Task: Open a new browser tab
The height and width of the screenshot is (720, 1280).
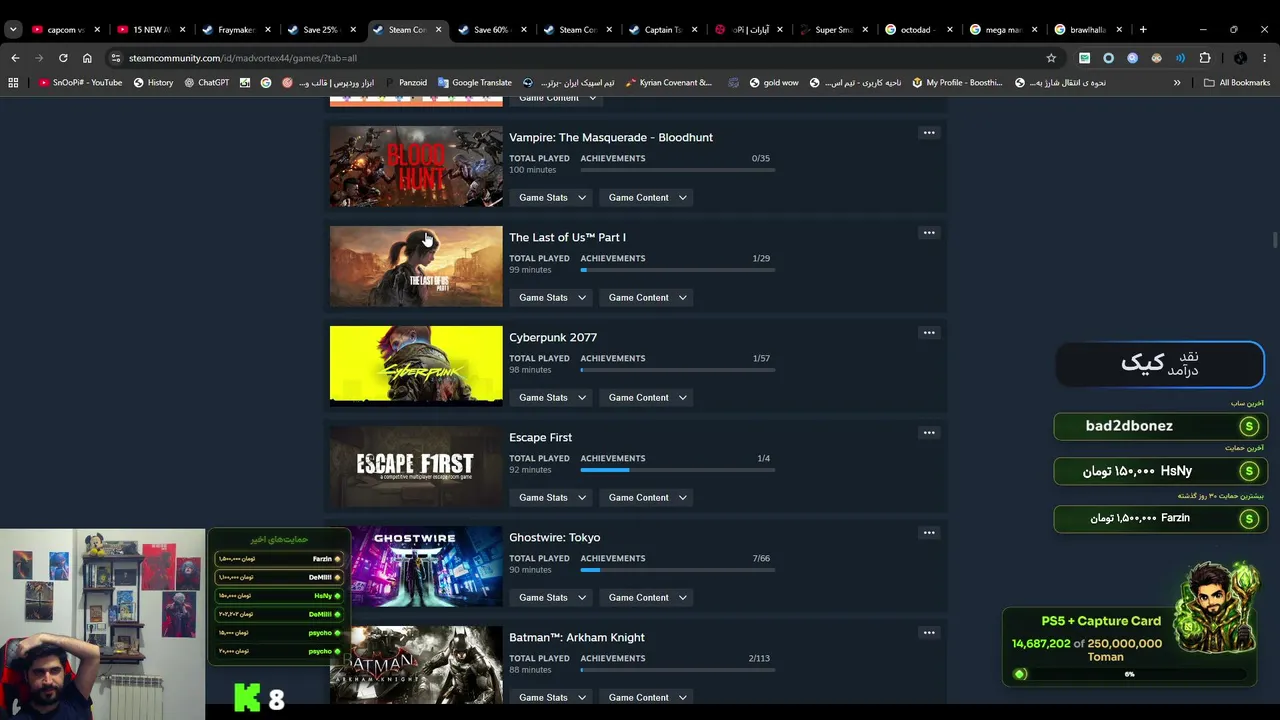Action: click(1143, 30)
